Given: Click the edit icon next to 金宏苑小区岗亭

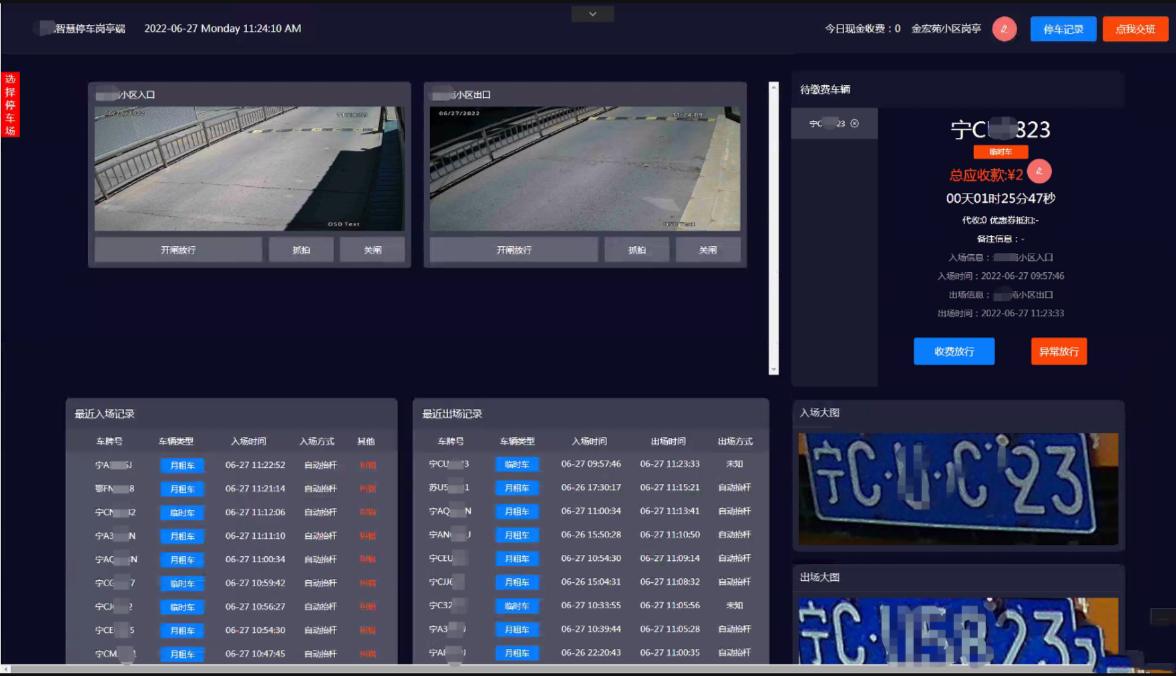Looking at the screenshot, I should [1004, 29].
